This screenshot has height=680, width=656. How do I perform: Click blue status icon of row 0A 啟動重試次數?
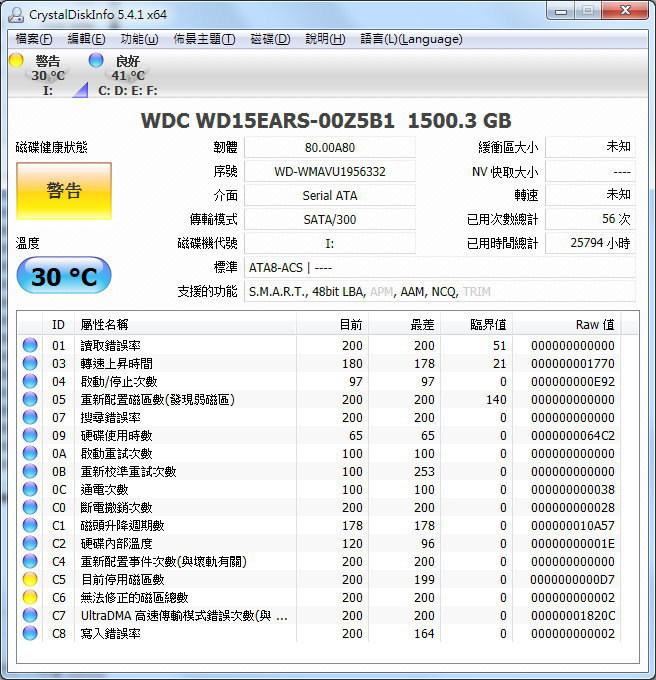[30, 453]
